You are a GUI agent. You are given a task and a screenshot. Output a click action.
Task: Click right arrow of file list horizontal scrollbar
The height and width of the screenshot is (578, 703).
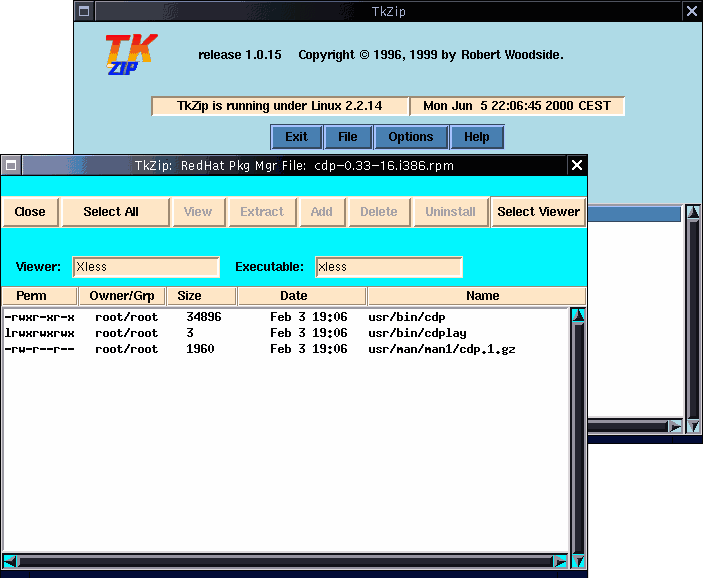pyautogui.click(x=560, y=561)
